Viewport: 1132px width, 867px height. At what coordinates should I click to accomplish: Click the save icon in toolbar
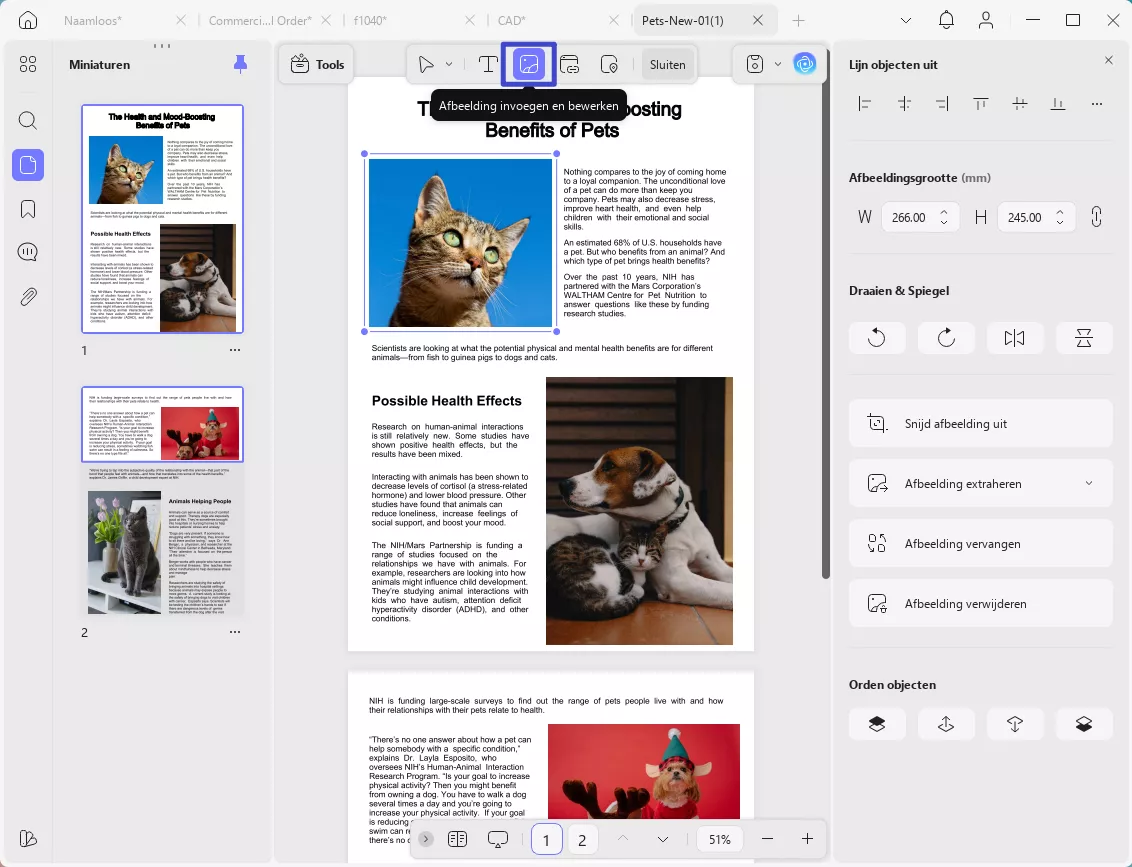point(754,64)
